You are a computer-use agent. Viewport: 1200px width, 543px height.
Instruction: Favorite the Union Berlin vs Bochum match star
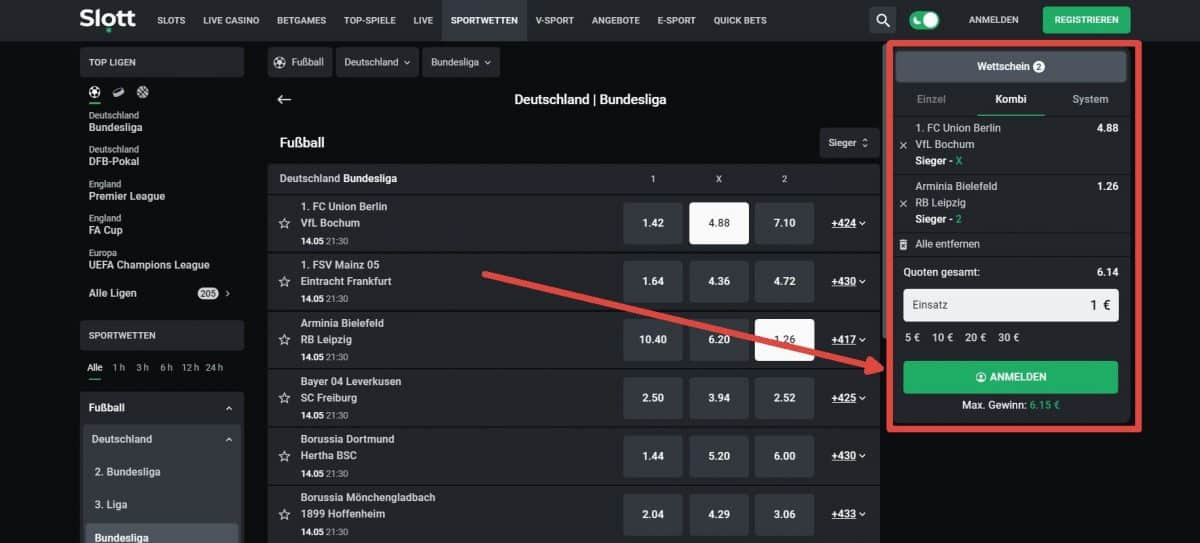pyautogui.click(x=284, y=223)
